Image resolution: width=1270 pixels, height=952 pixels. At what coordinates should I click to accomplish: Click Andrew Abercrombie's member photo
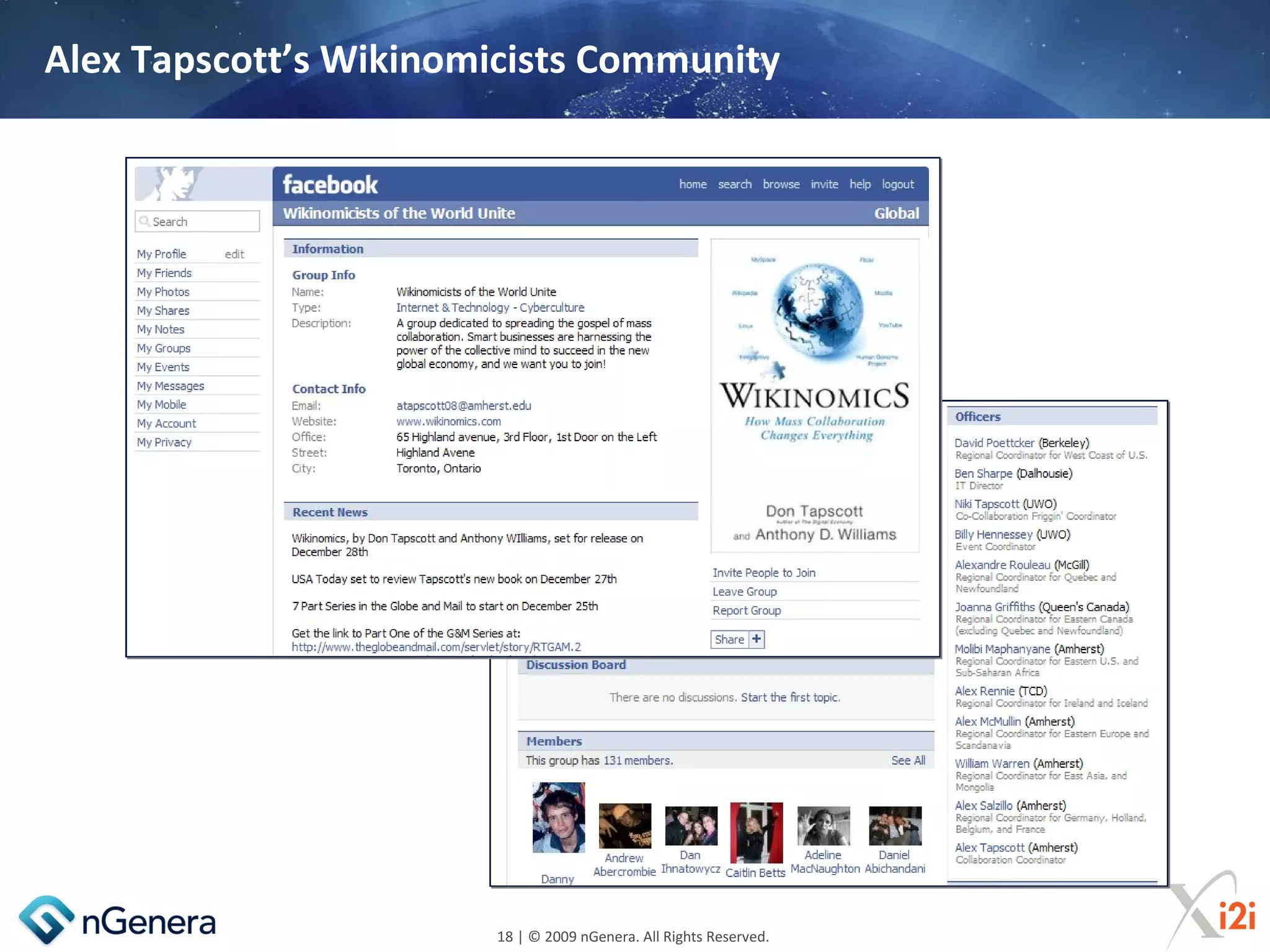[625, 826]
